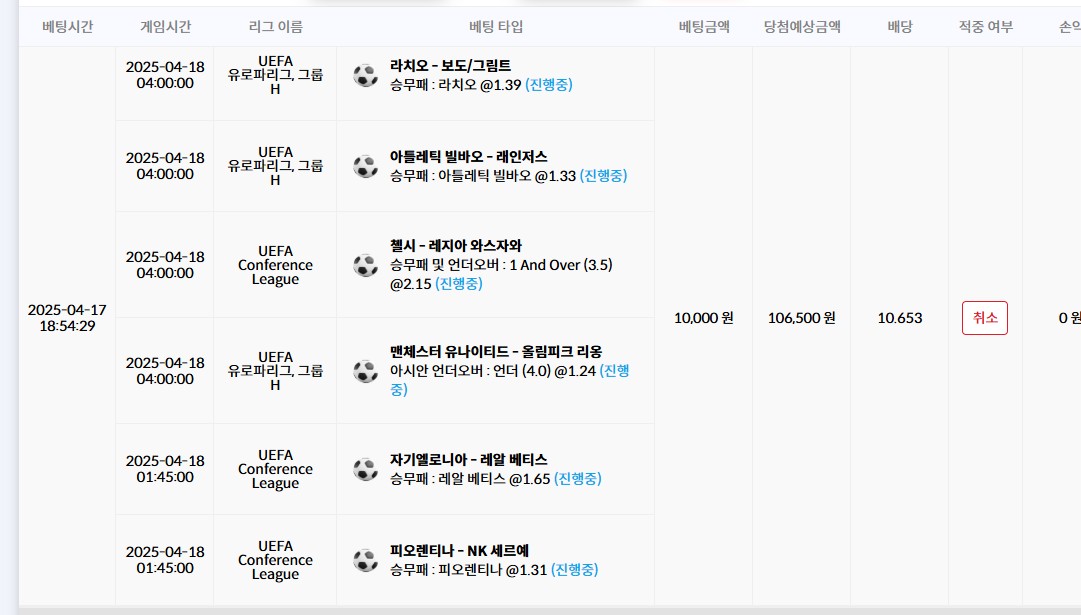Click soccer ball icon beside 아틀레틱 빌바오 - 레인저스
Viewport: 1081px width, 615px height.
(365, 166)
